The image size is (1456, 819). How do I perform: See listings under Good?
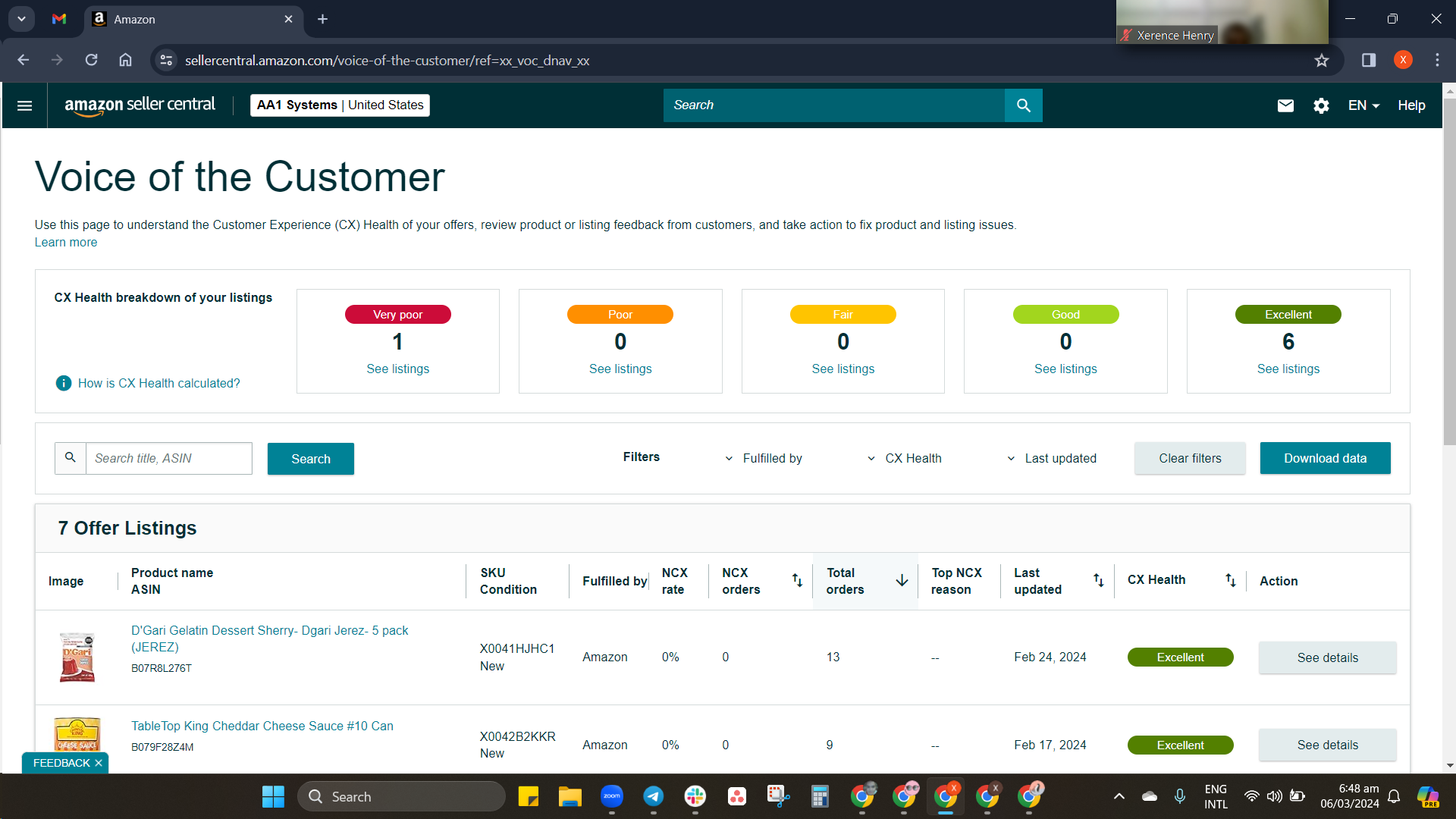(1065, 369)
